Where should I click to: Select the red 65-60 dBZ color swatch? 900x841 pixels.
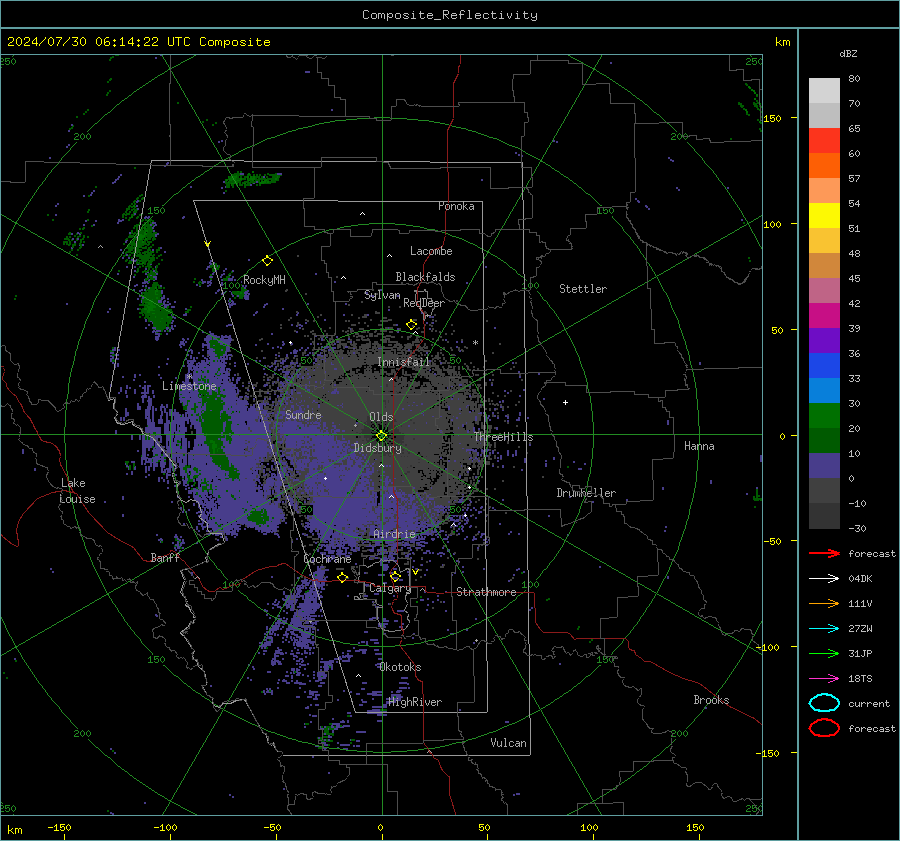point(824,141)
